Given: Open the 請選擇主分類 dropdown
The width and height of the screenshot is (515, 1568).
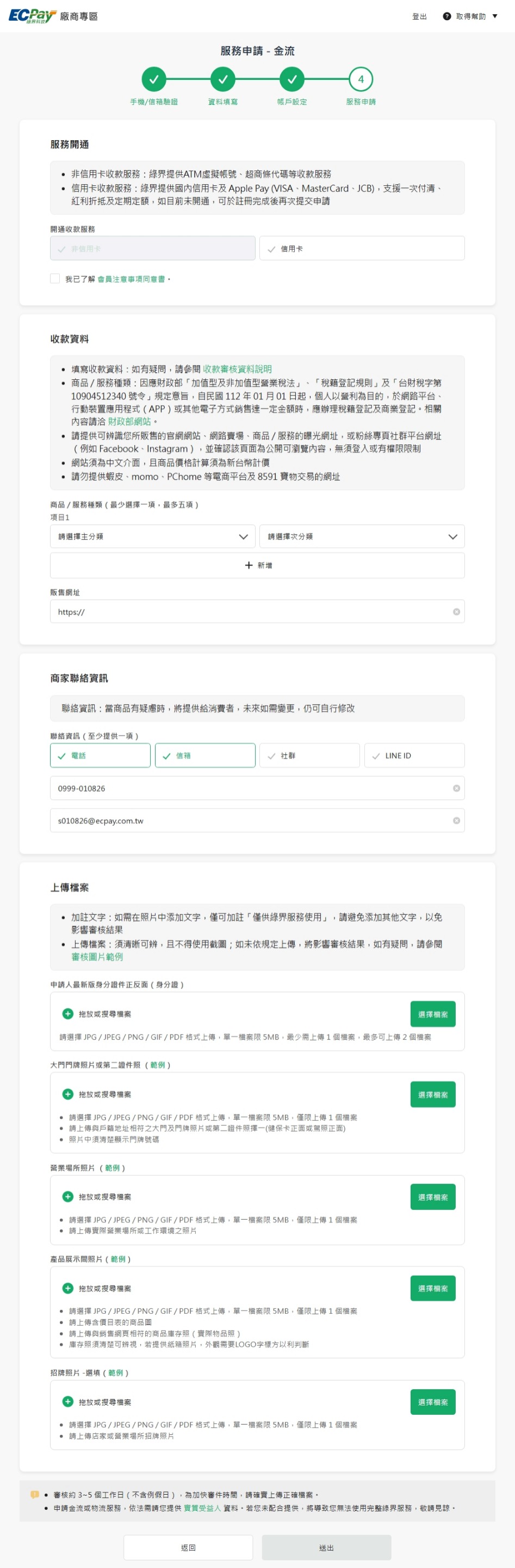Looking at the screenshot, I should pos(152,536).
